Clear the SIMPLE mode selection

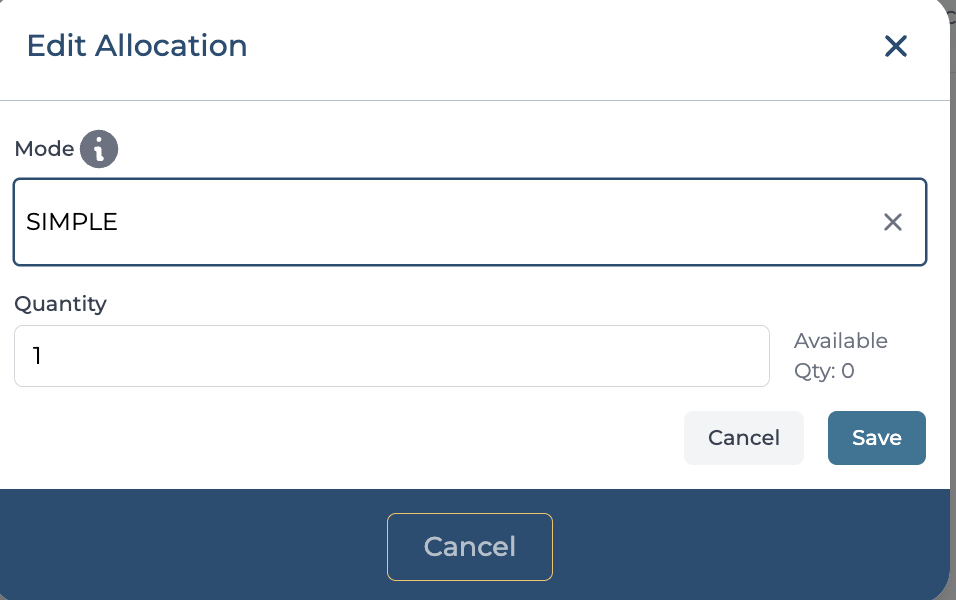coord(892,222)
